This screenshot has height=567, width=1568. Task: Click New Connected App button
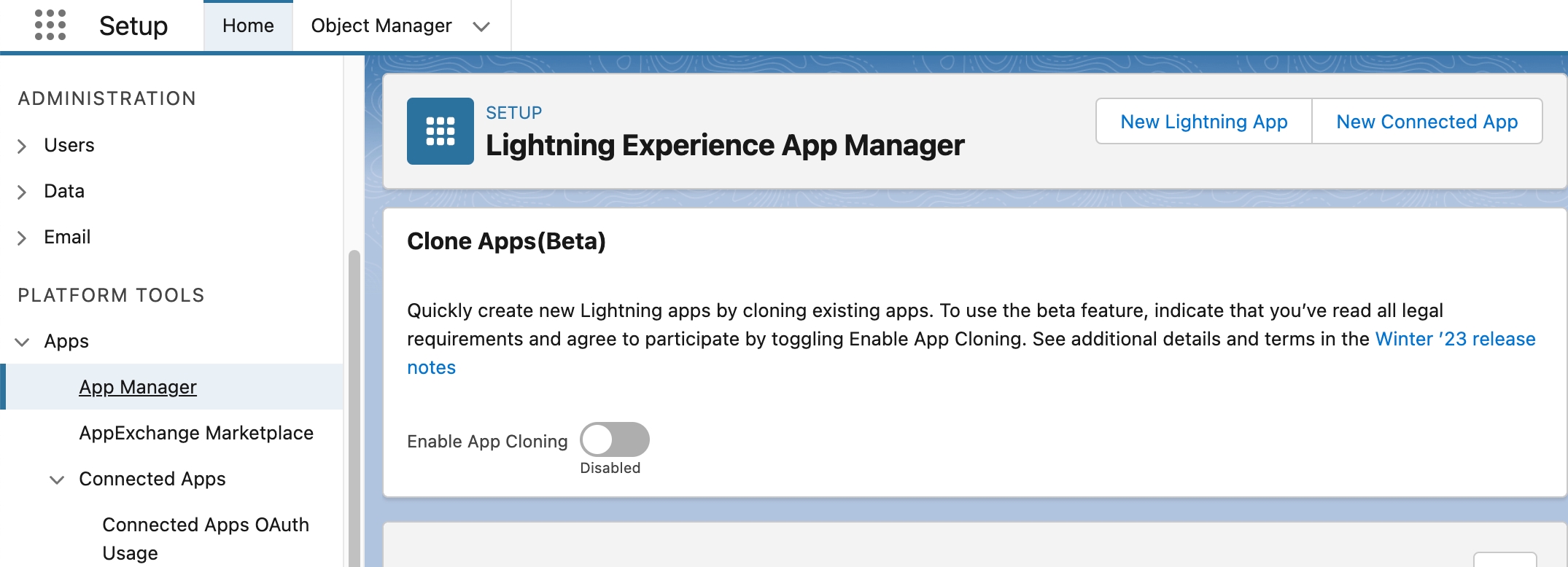(x=1427, y=122)
